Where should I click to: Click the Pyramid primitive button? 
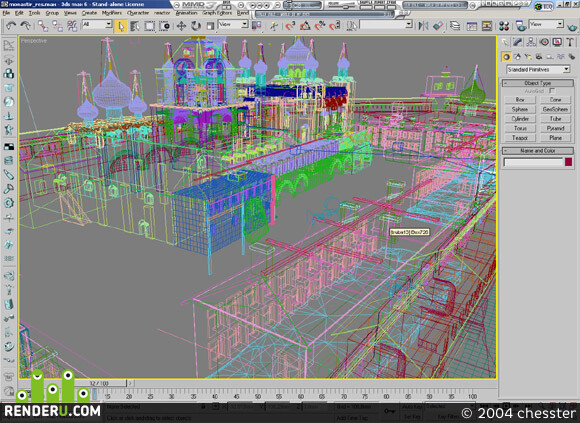pyautogui.click(x=555, y=128)
